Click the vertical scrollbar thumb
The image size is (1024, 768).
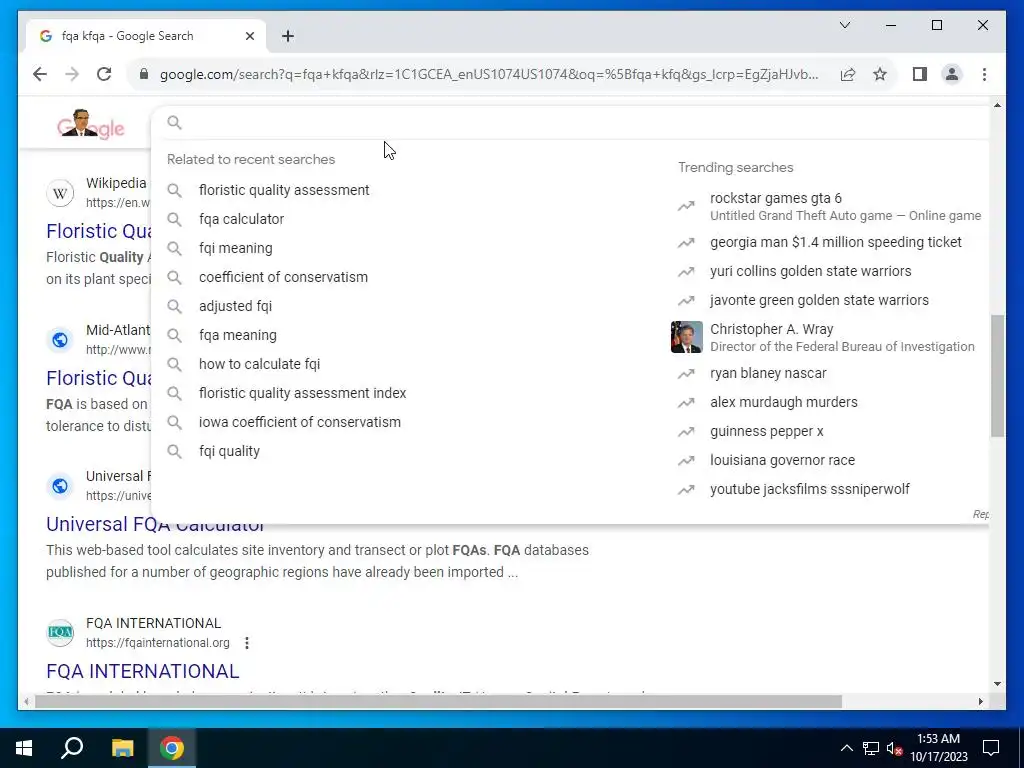[997, 376]
